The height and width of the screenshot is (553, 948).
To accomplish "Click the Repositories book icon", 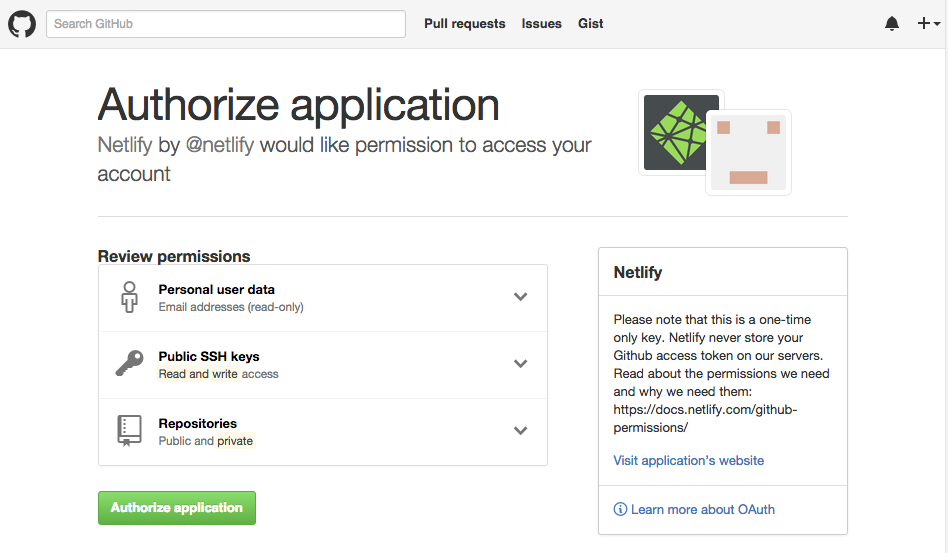I will [129, 431].
